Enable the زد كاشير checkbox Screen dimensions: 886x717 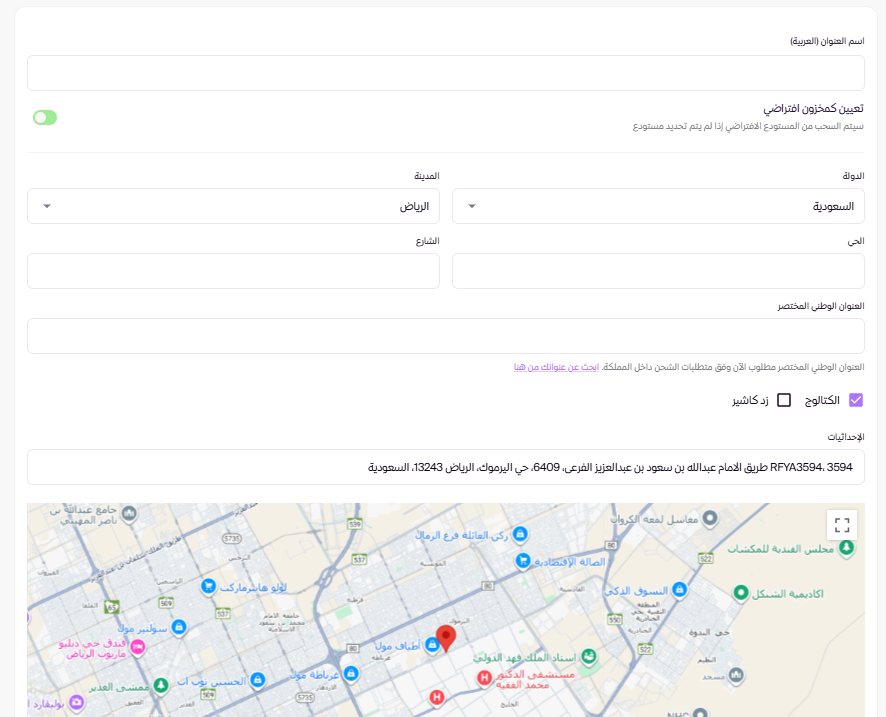click(x=784, y=399)
